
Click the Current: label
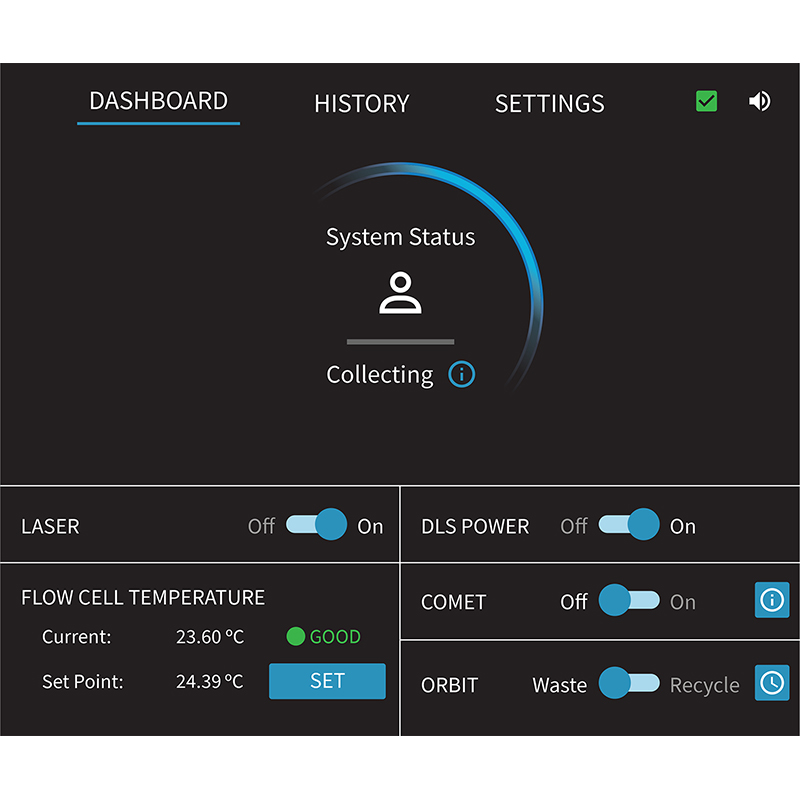click(x=77, y=637)
